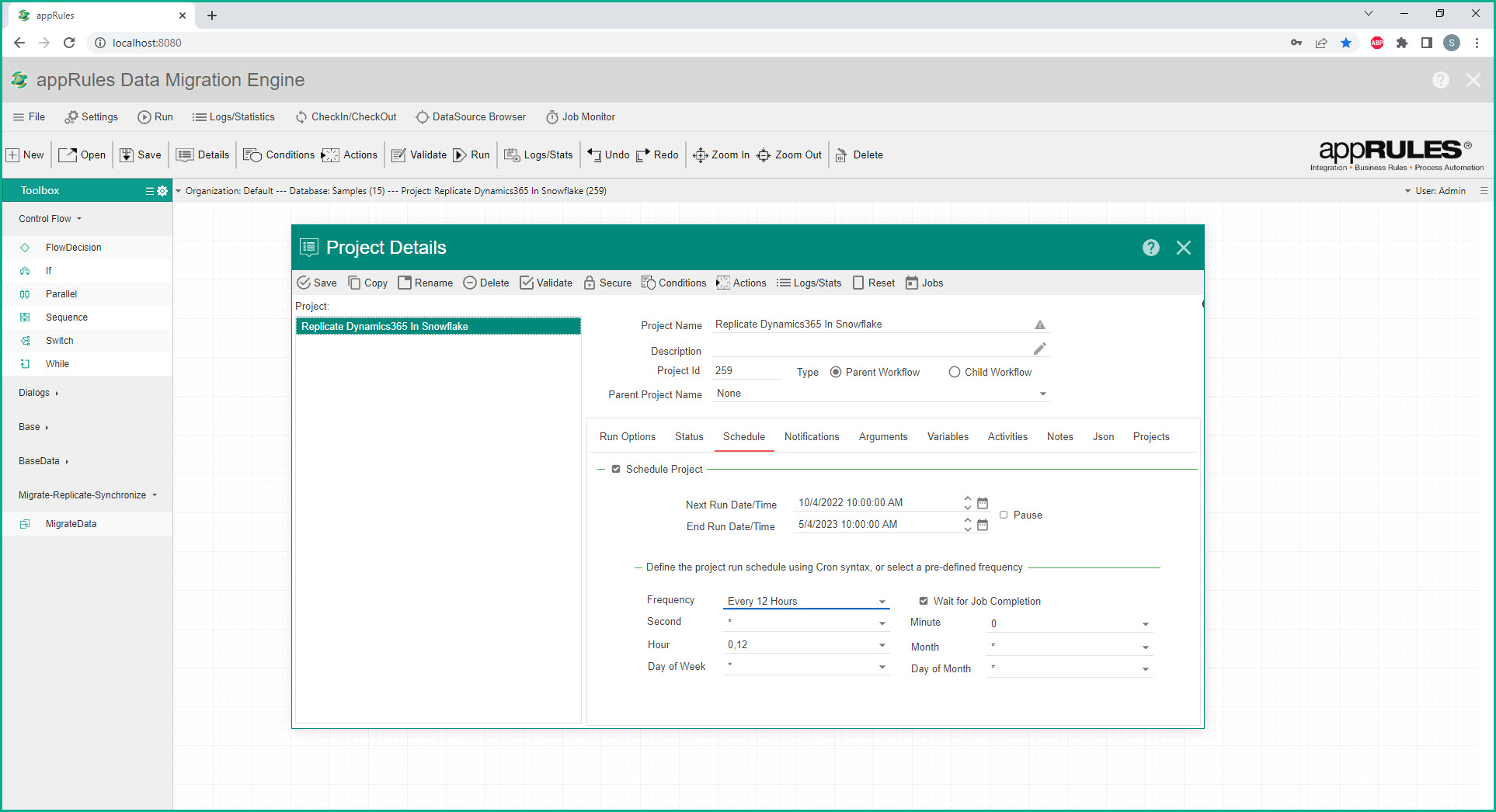
Task: Open calendar for Next Run Date/Time
Action: click(983, 503)
